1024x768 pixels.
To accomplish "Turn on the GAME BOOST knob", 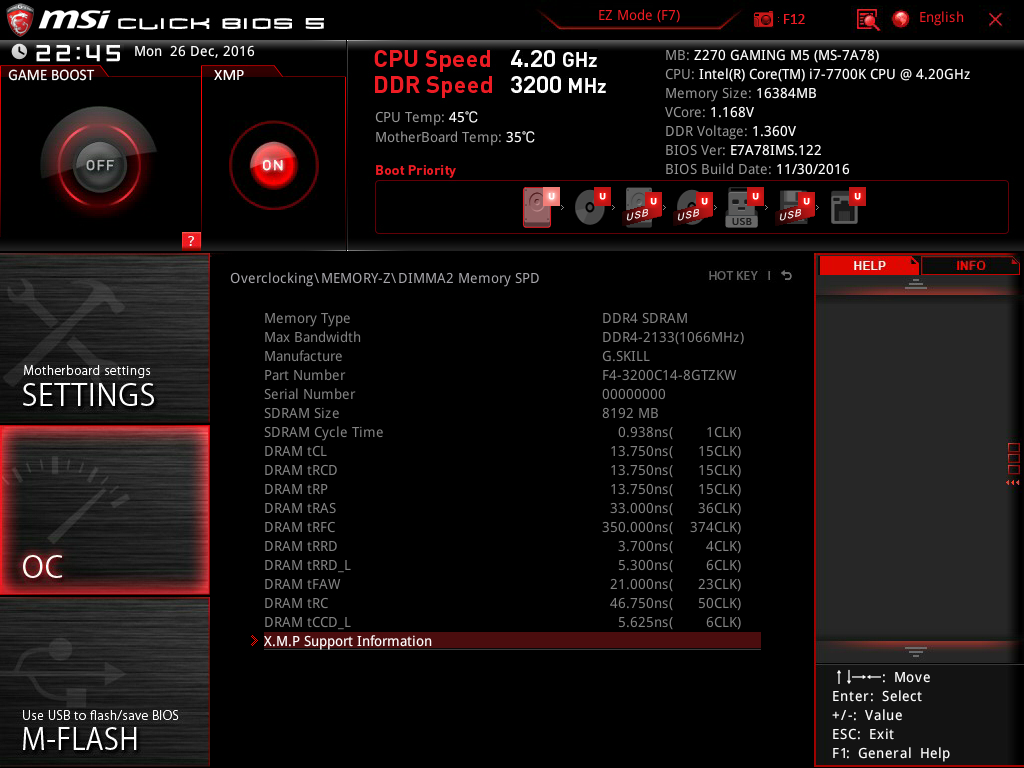I will (99, 165).
